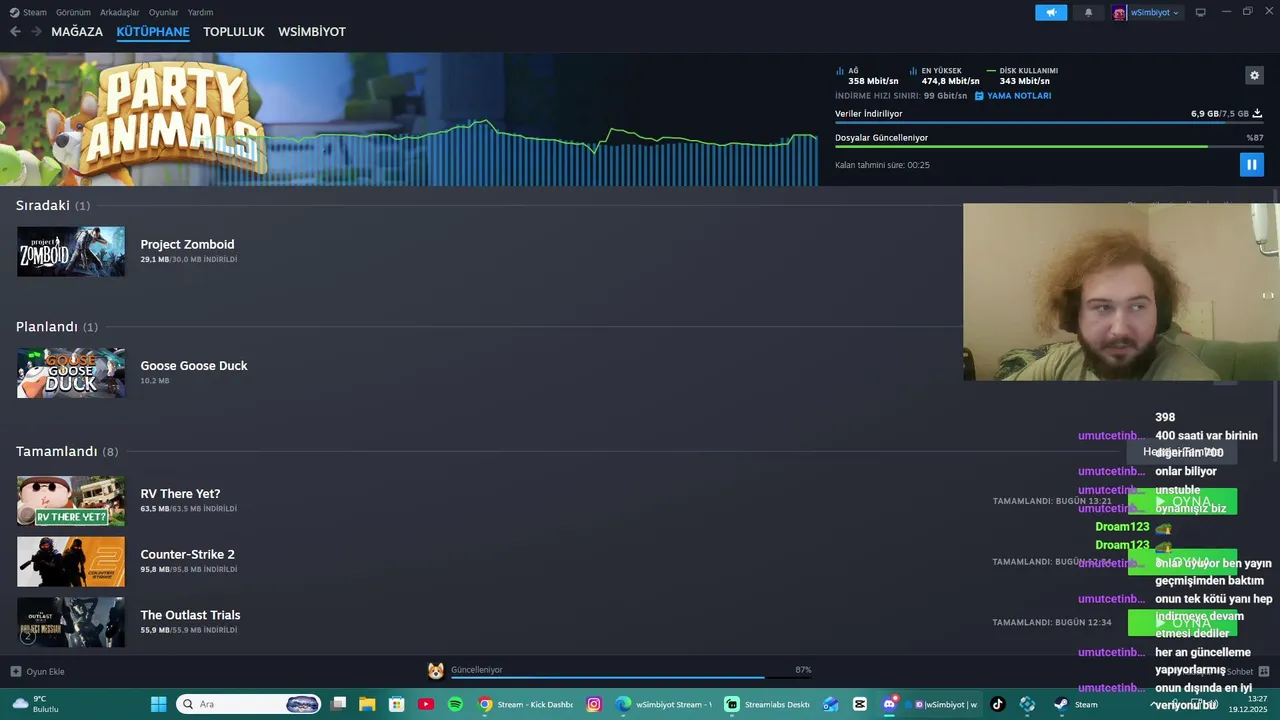This screenshot has height=720, width=1280.
Task: Open Discord from the taskbar
Action: pos(889,704)
